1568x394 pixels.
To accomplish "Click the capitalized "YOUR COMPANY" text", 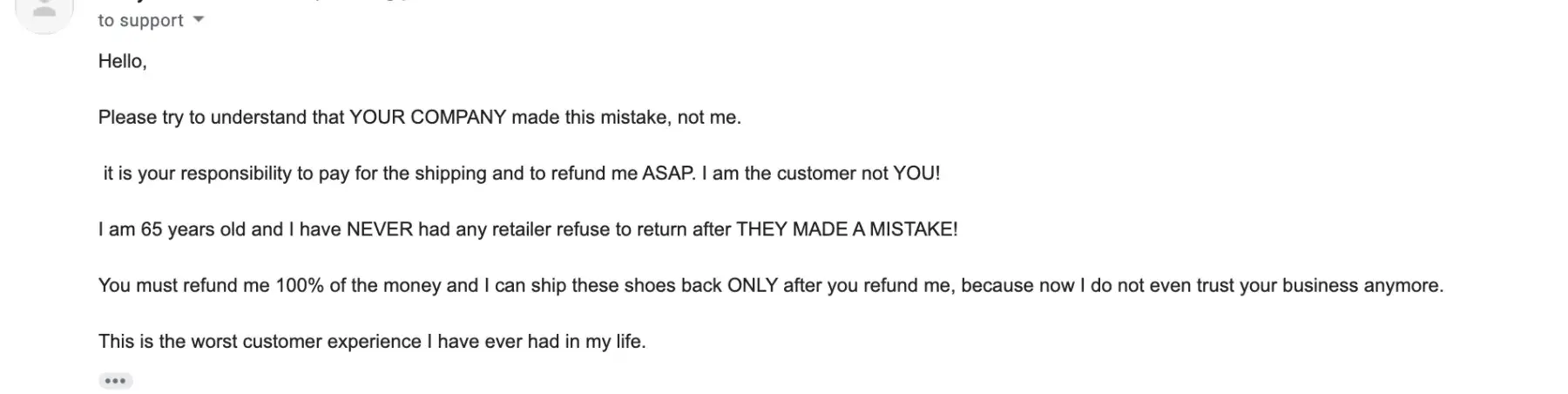I will point(428,117).
